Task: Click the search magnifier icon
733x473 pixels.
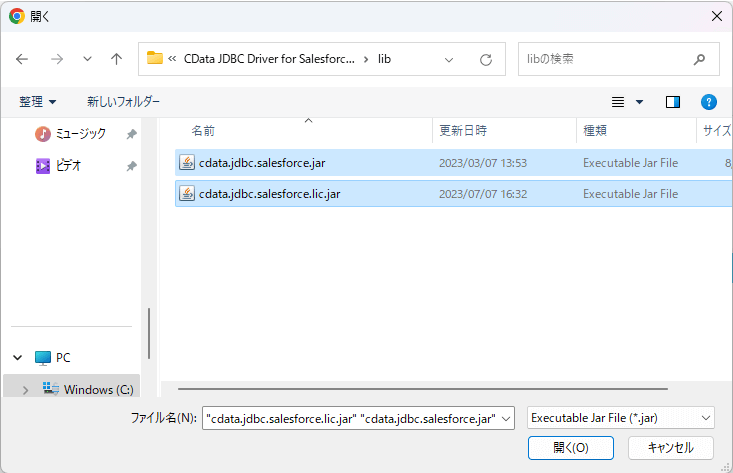Action: [x=699, y=59]
